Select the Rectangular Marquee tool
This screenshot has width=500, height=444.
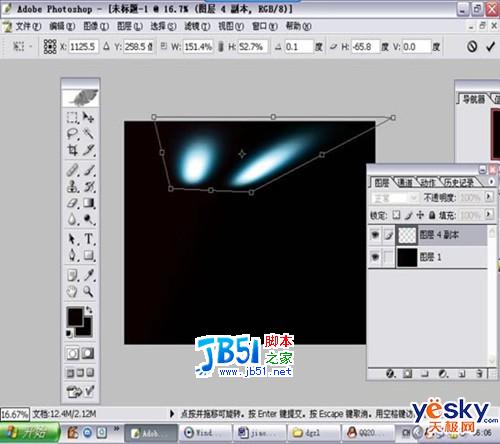click(72, 117)
